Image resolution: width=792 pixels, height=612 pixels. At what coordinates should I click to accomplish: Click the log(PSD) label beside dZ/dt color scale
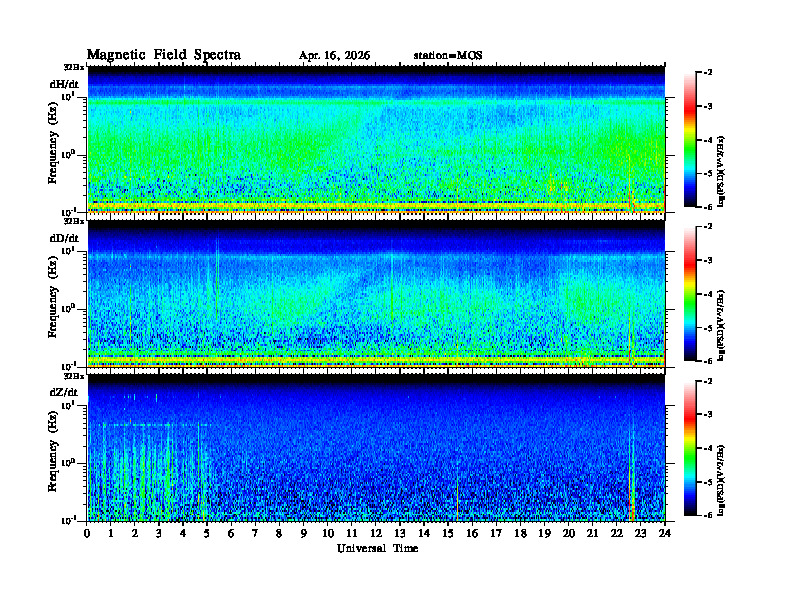tap(721, 480)
